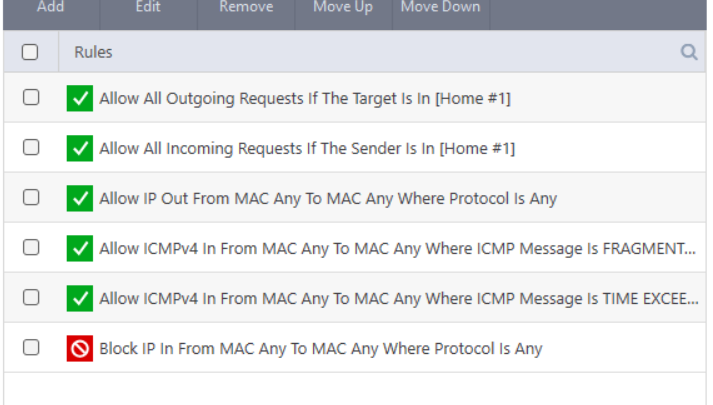The width and height of the screenshot is (713, 405).
Task: Click green allow icon for Incoming Requests rule
Action: [80, 148]
